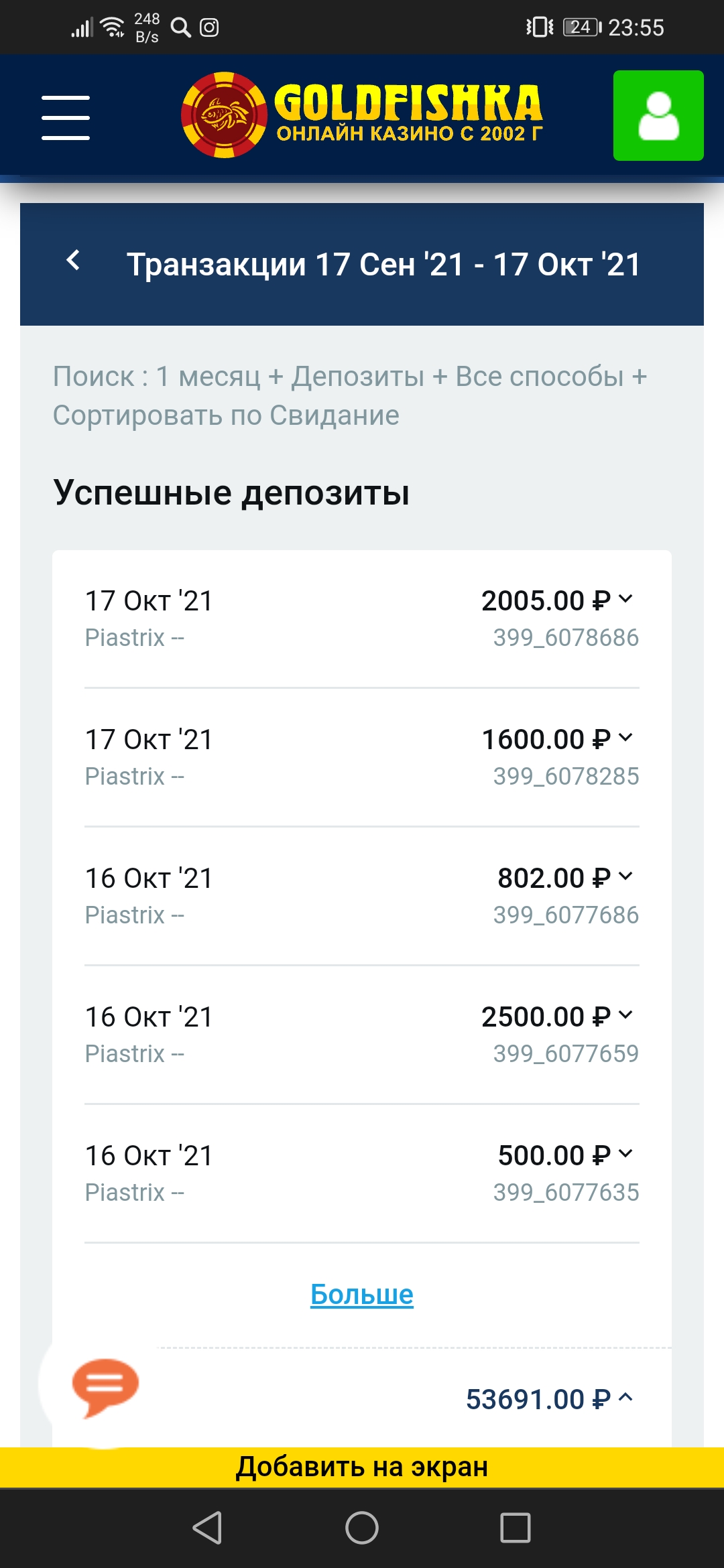Image resolution: width=724 pixels, height=1568 pixels.
Task: Expand the 2005.00 ₽ deposit details
Action: 625,599
